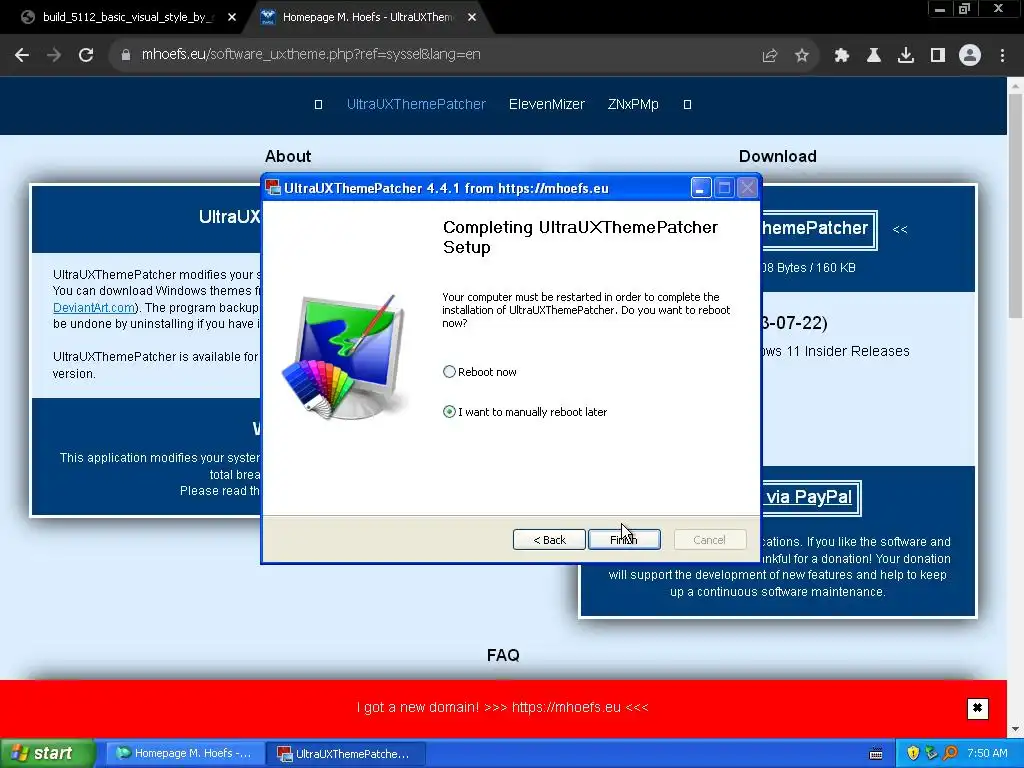
Task: Click square icon left of UltraUXThemePatcher nav
Action: [x=319, y=104]
